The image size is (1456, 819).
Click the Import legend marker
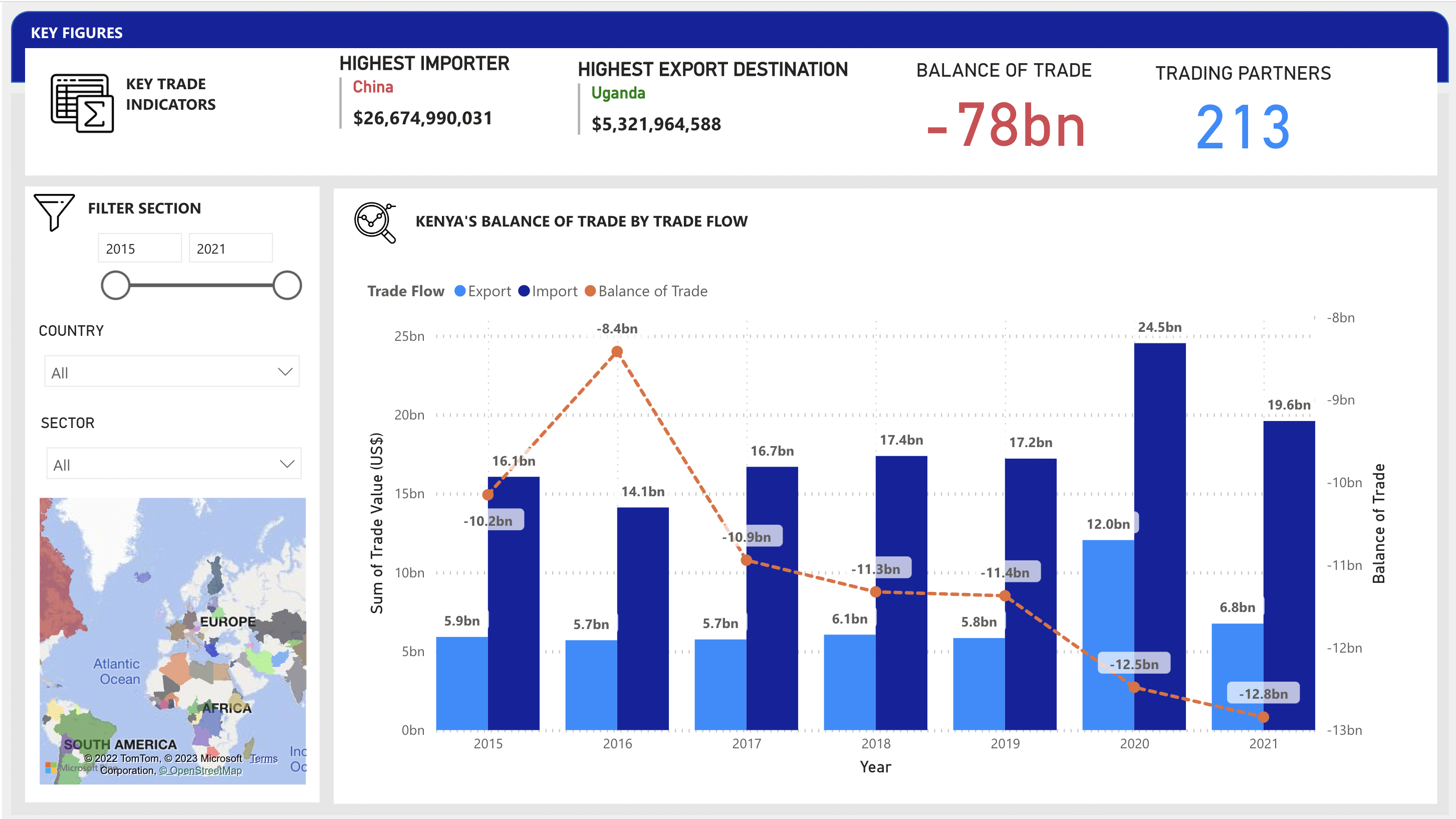(x=524, y=291)
